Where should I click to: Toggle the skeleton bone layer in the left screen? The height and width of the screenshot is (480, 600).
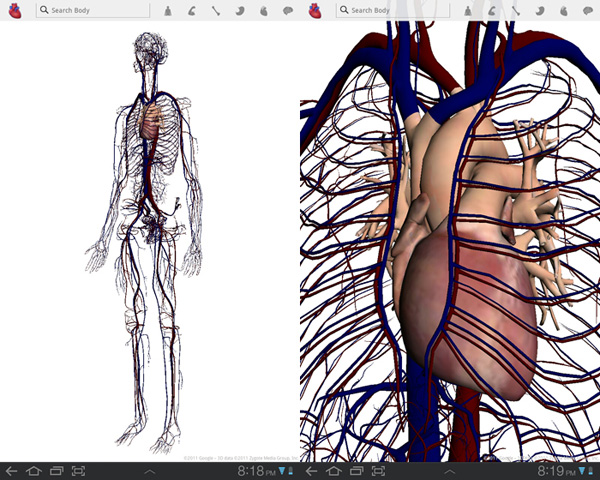coord(216,11)
